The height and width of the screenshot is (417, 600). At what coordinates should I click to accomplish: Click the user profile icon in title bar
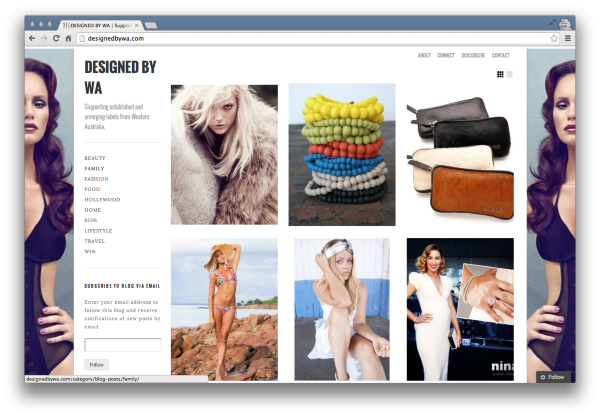565,24
